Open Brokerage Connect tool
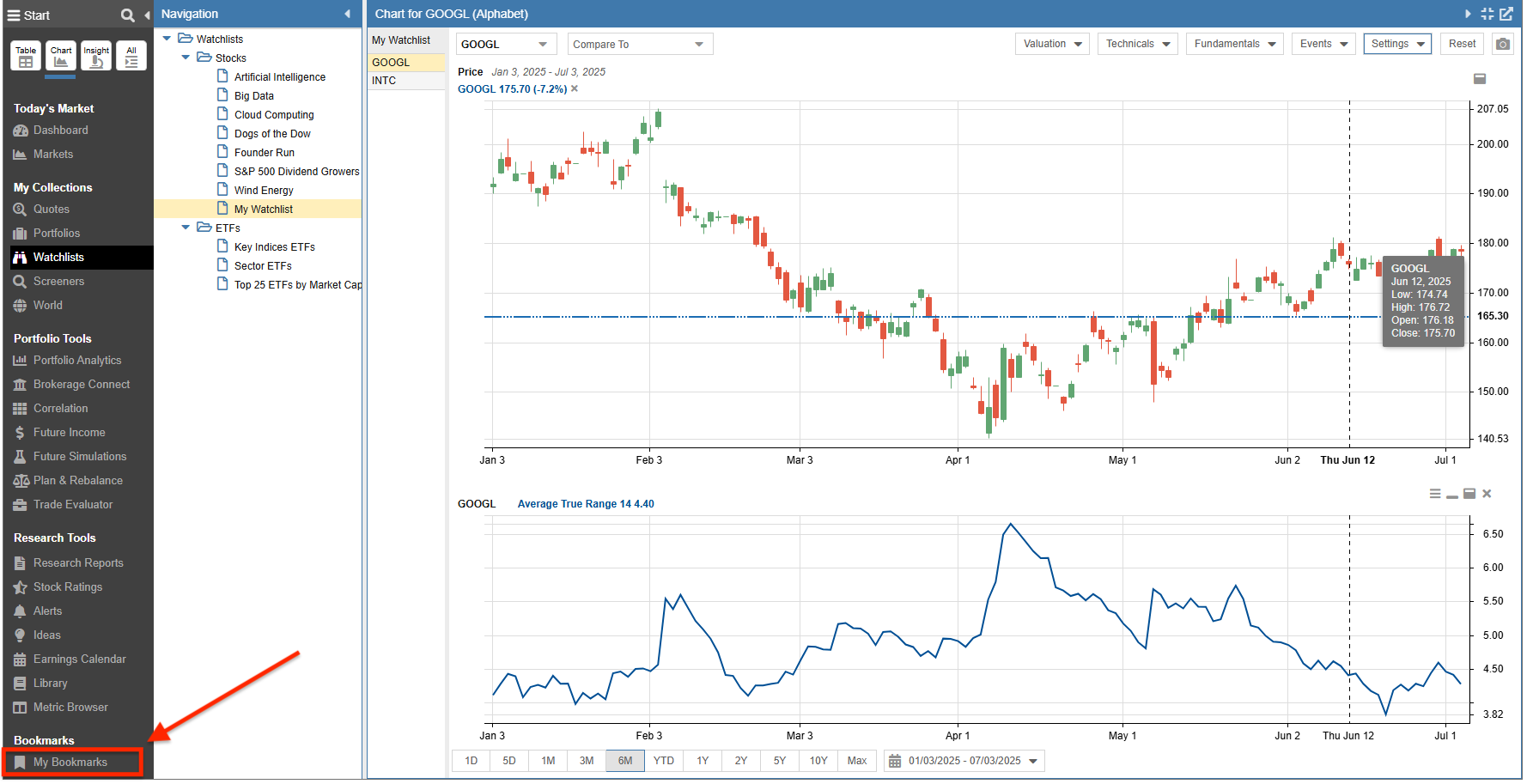1527x784 pixels. (x=71, y=385)
